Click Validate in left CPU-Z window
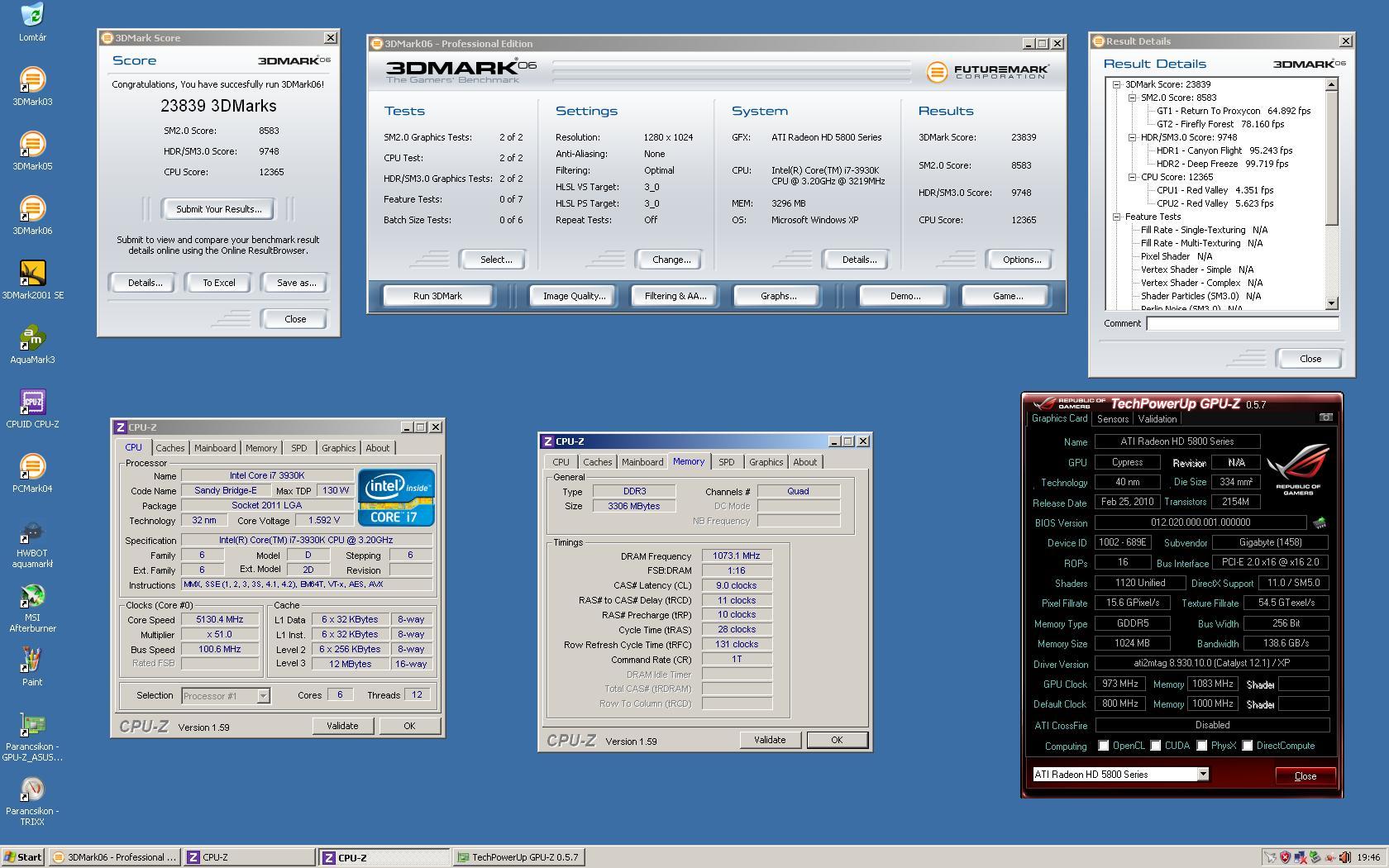The height and width of the screenshot is (868, 1389). (342, 726)
